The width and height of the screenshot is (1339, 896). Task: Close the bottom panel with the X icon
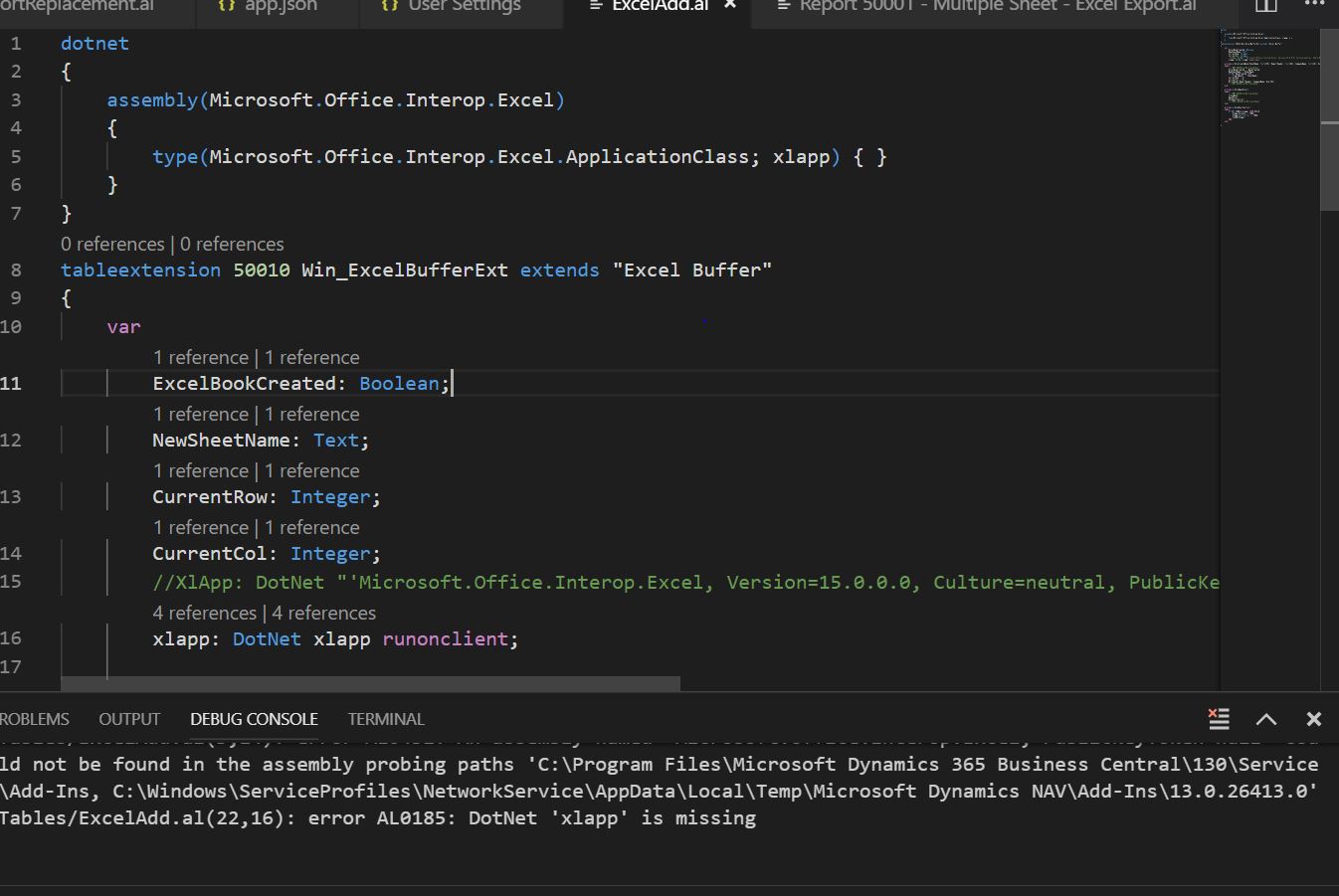(1313, 718)
